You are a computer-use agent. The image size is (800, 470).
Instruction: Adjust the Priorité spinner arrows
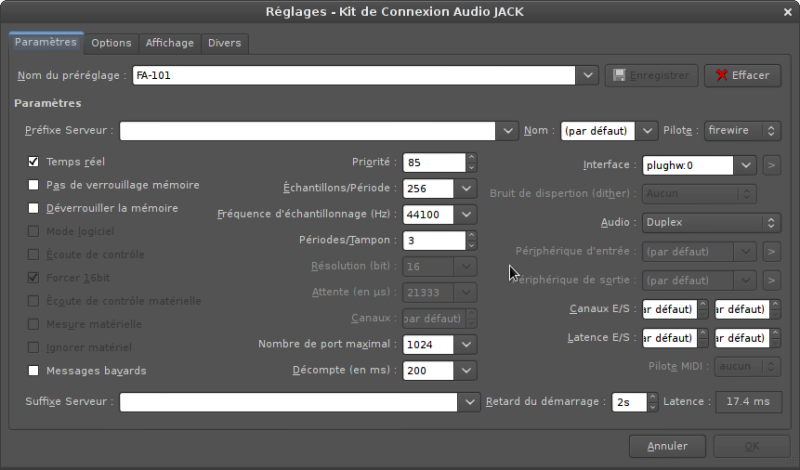[x=471, y=162]
